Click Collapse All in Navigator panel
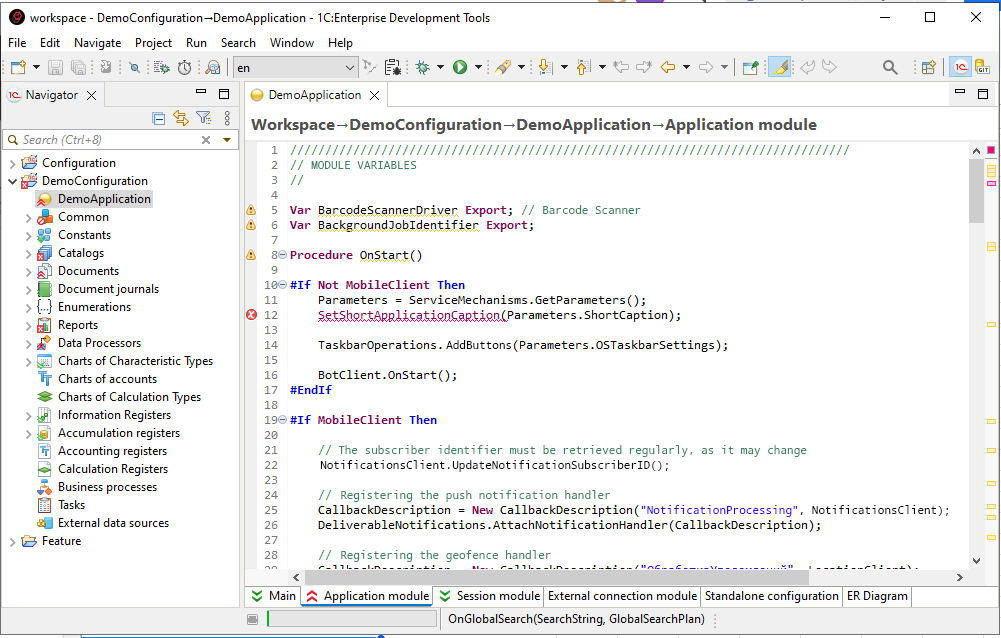 point(159,118)
